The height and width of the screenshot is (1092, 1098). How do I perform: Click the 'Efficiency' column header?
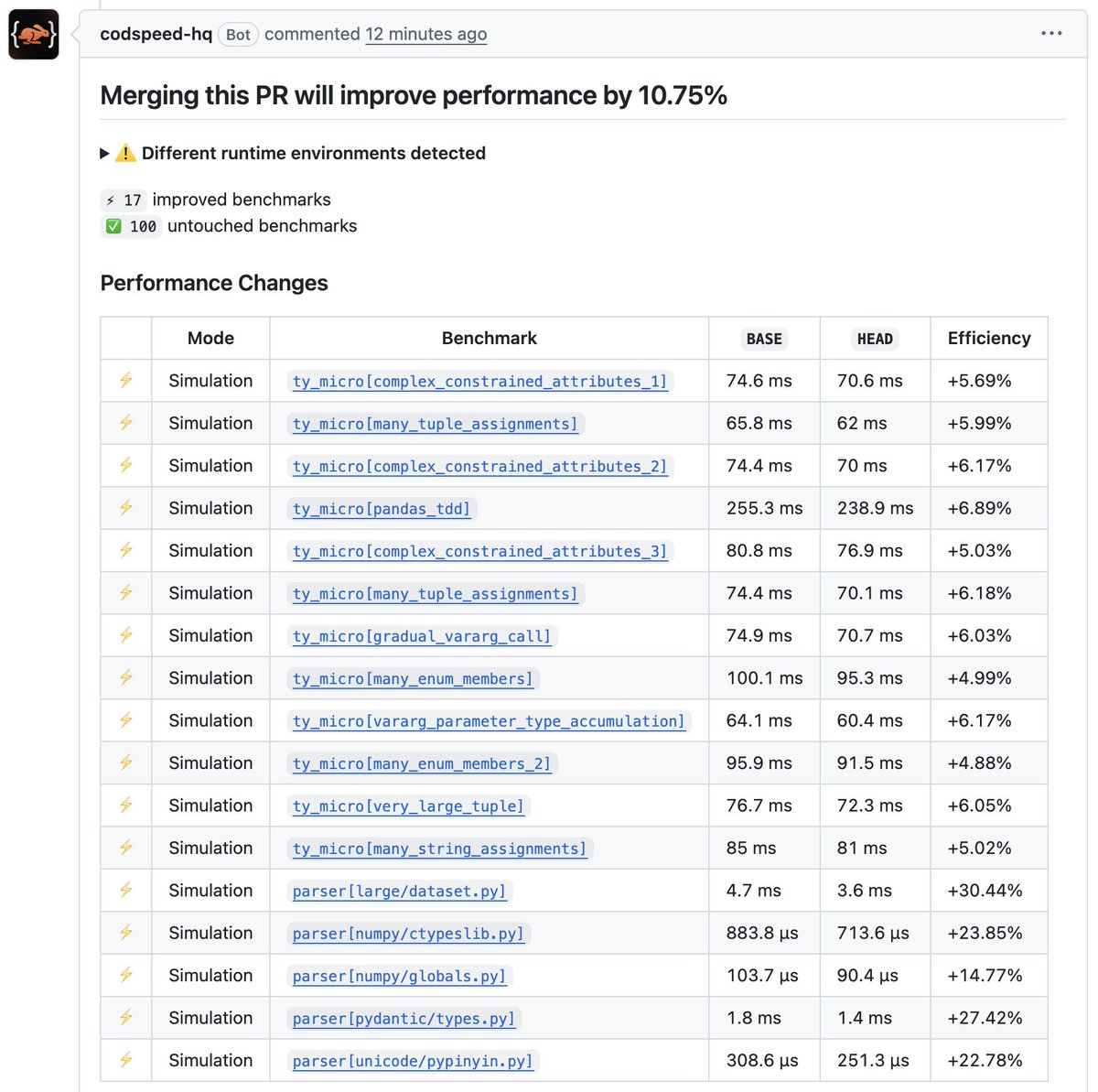pos(989,338)
